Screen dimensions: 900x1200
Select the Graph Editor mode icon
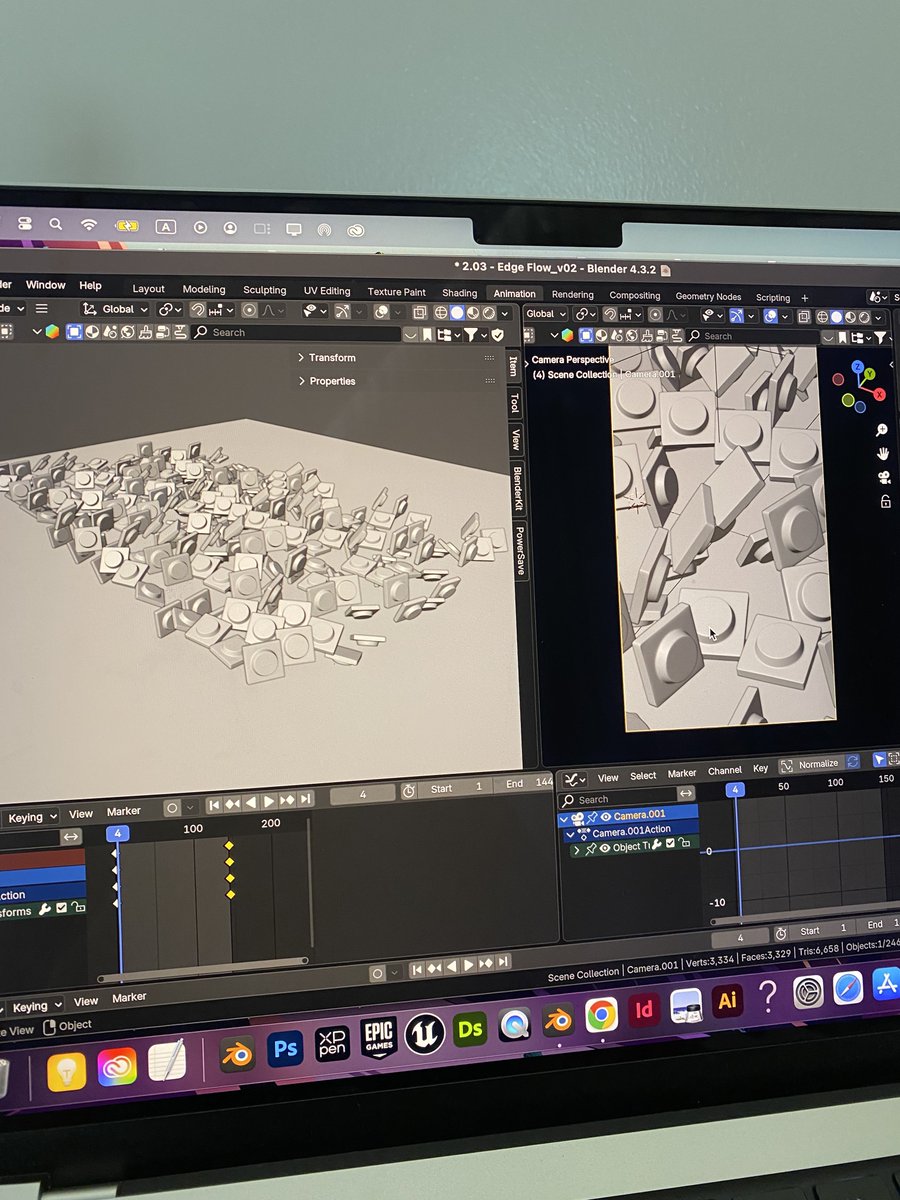tap(572, 777)
